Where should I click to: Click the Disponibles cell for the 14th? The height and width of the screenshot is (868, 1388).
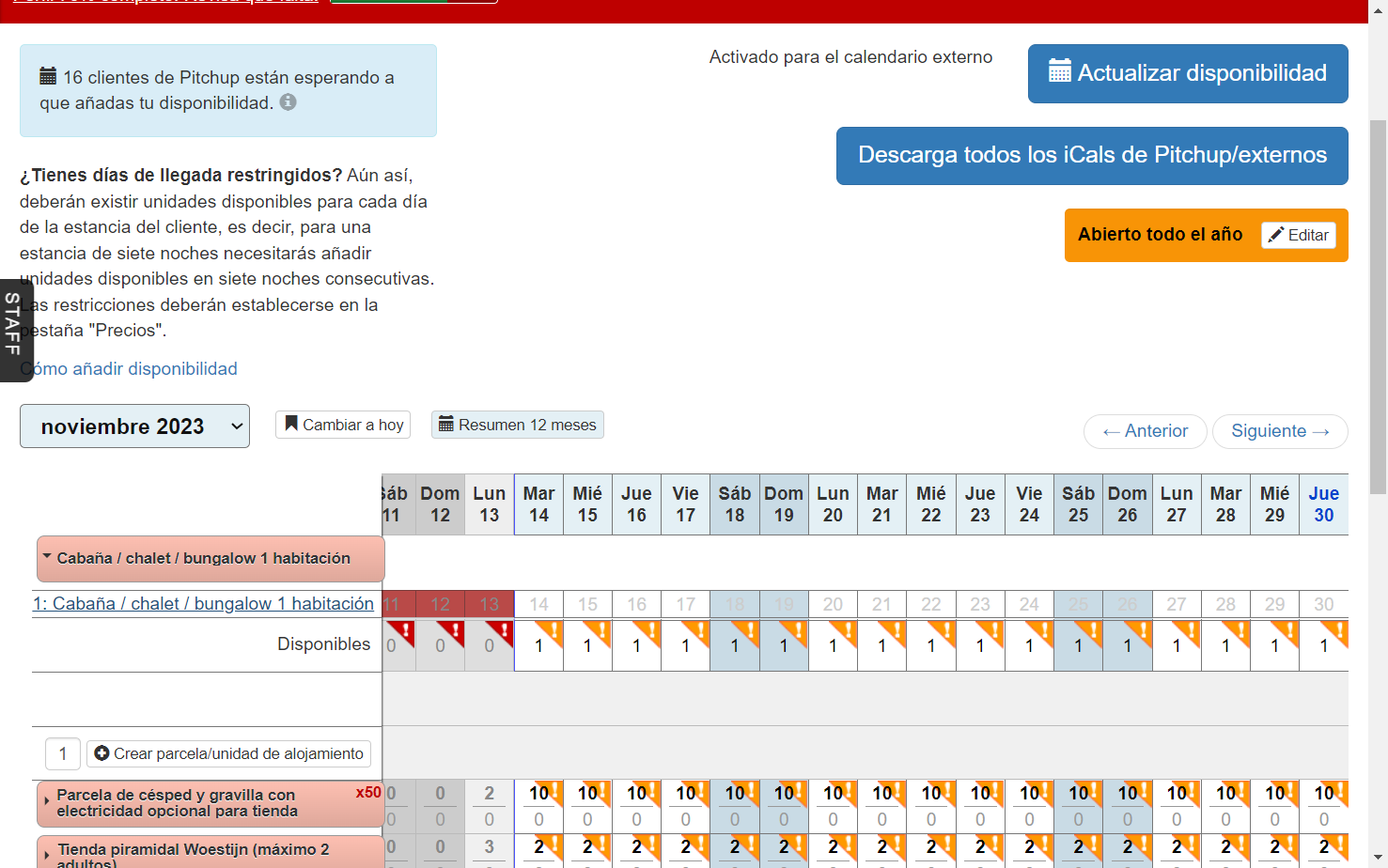(538, 645)
